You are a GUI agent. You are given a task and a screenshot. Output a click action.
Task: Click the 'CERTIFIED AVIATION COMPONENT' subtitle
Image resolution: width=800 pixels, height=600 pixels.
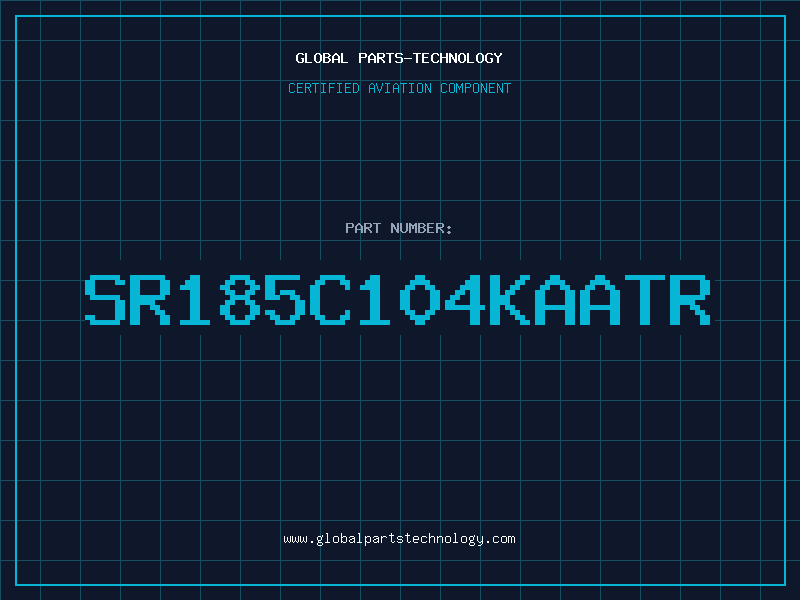[x=399, y=88]
